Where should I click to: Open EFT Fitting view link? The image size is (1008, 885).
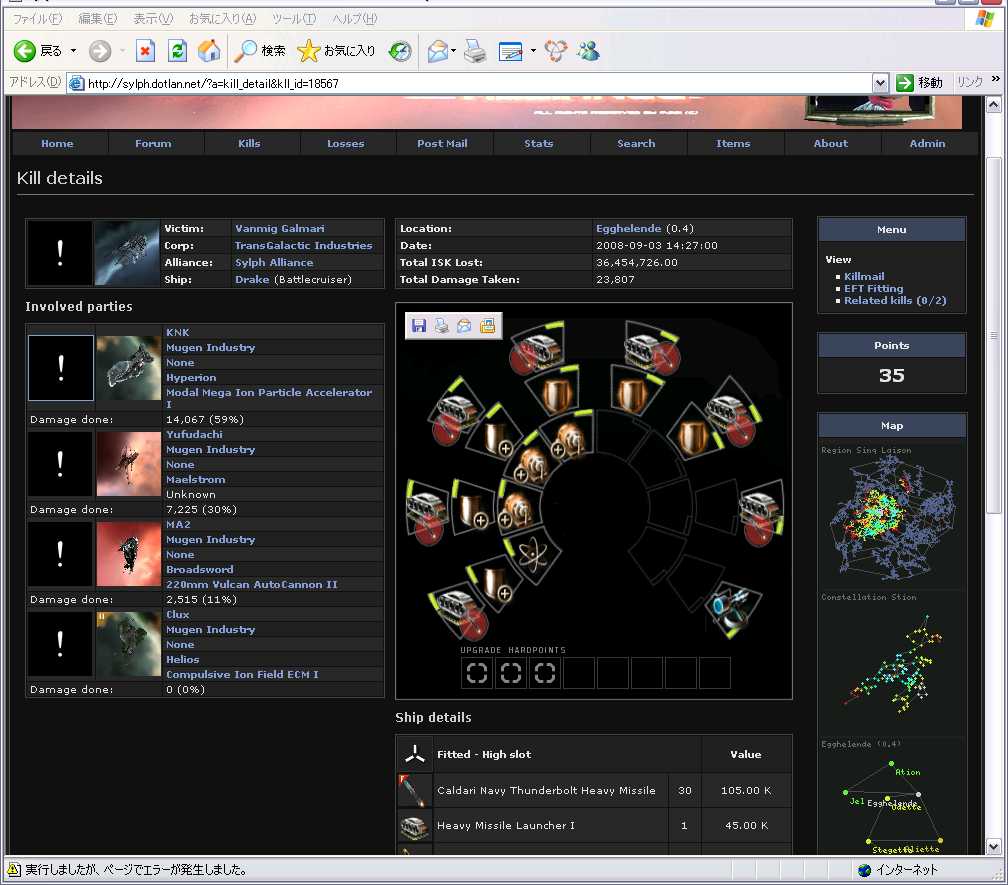point(874,289)
